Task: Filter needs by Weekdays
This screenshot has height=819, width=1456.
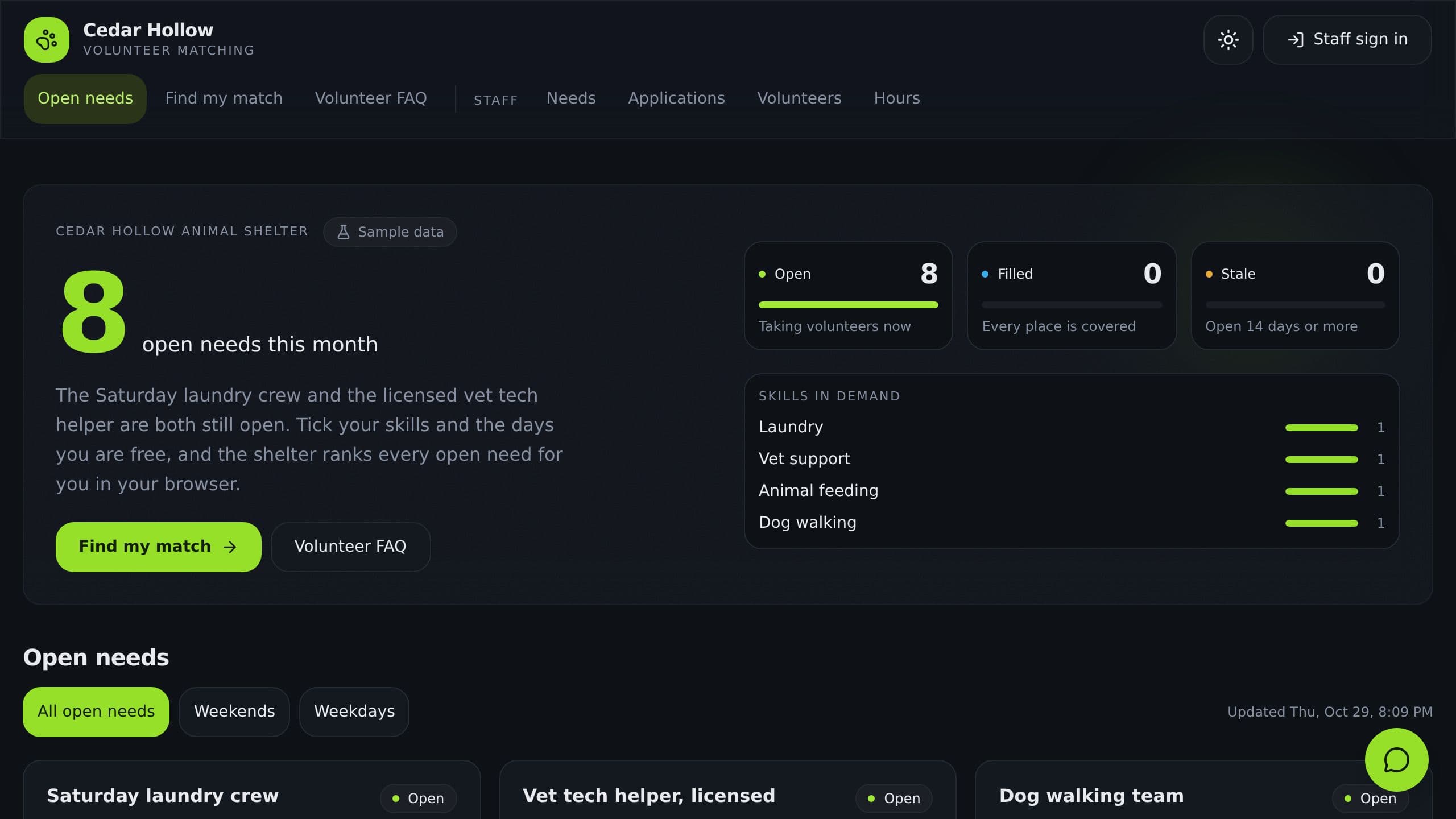Action: coord(354,712)
